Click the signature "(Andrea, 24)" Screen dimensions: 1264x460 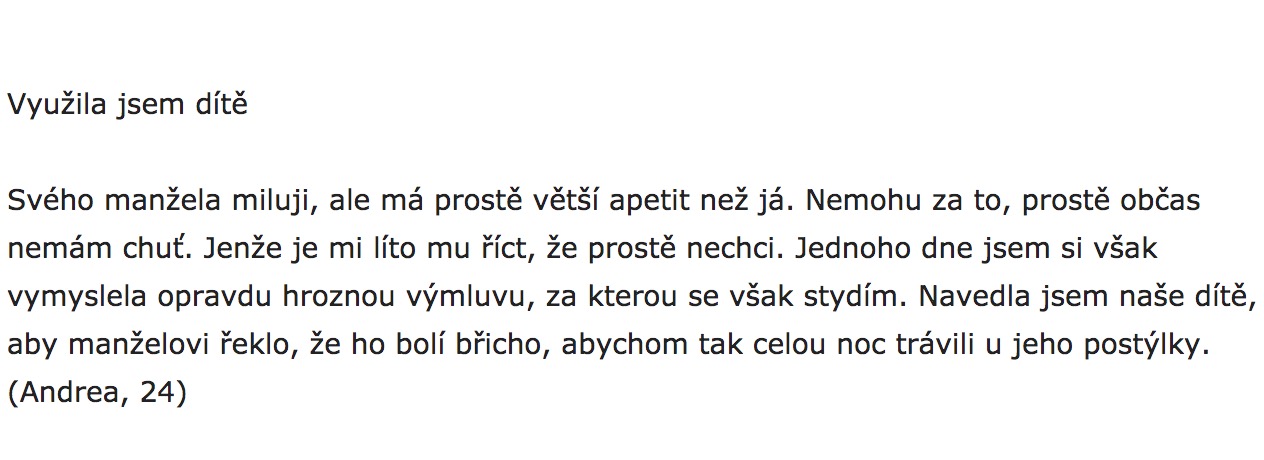pos(97,393)
